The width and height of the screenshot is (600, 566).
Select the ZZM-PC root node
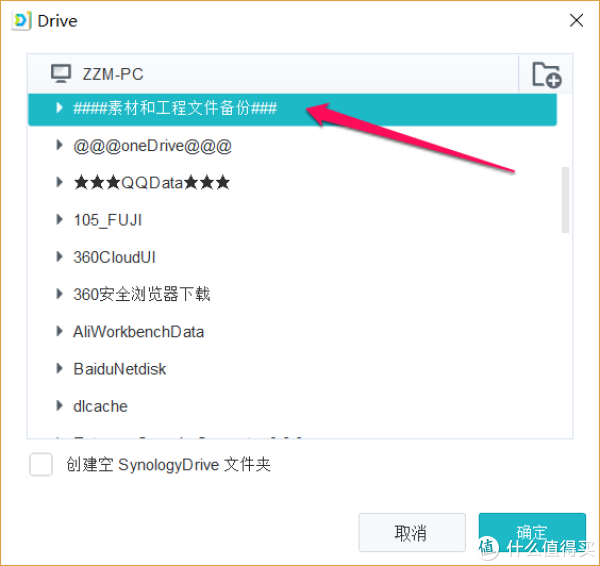tap(113, 73)
